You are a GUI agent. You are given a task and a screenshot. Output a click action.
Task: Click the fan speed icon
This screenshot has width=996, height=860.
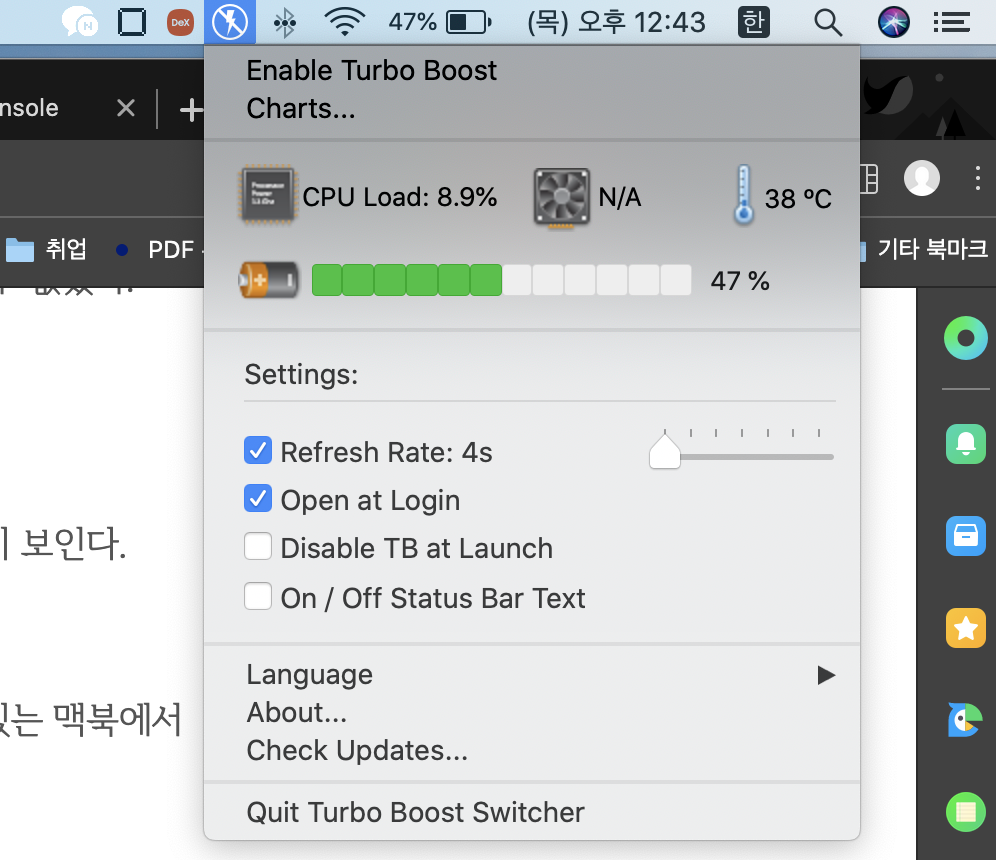562,197
